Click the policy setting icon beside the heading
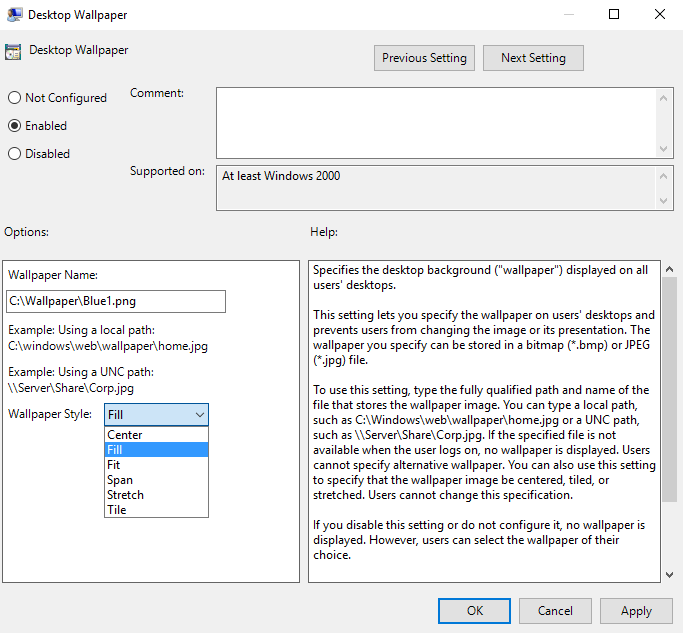The width and height of the screenshot is (683, 633). click(x=14, y=52)
